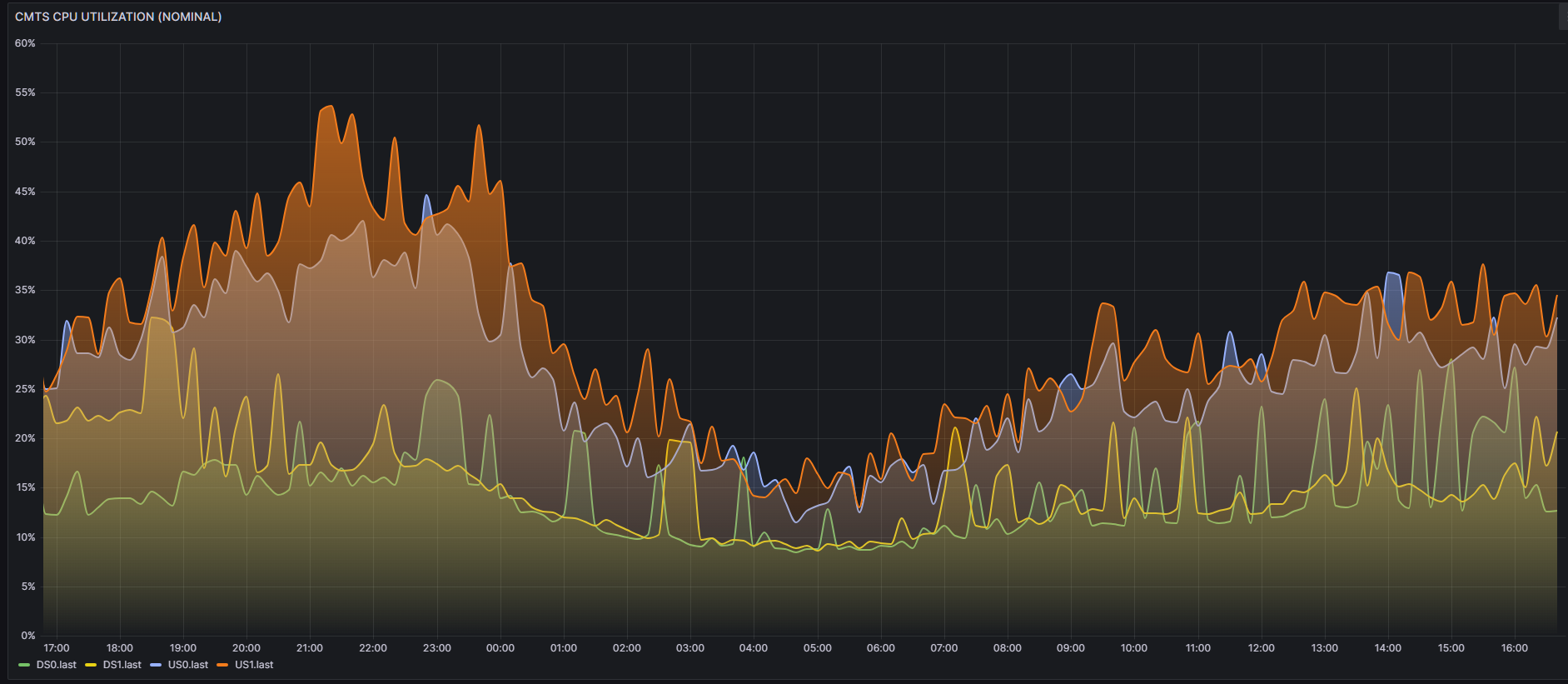
Task: Show only US1.last by its legend label
Action: coord(254,665)
